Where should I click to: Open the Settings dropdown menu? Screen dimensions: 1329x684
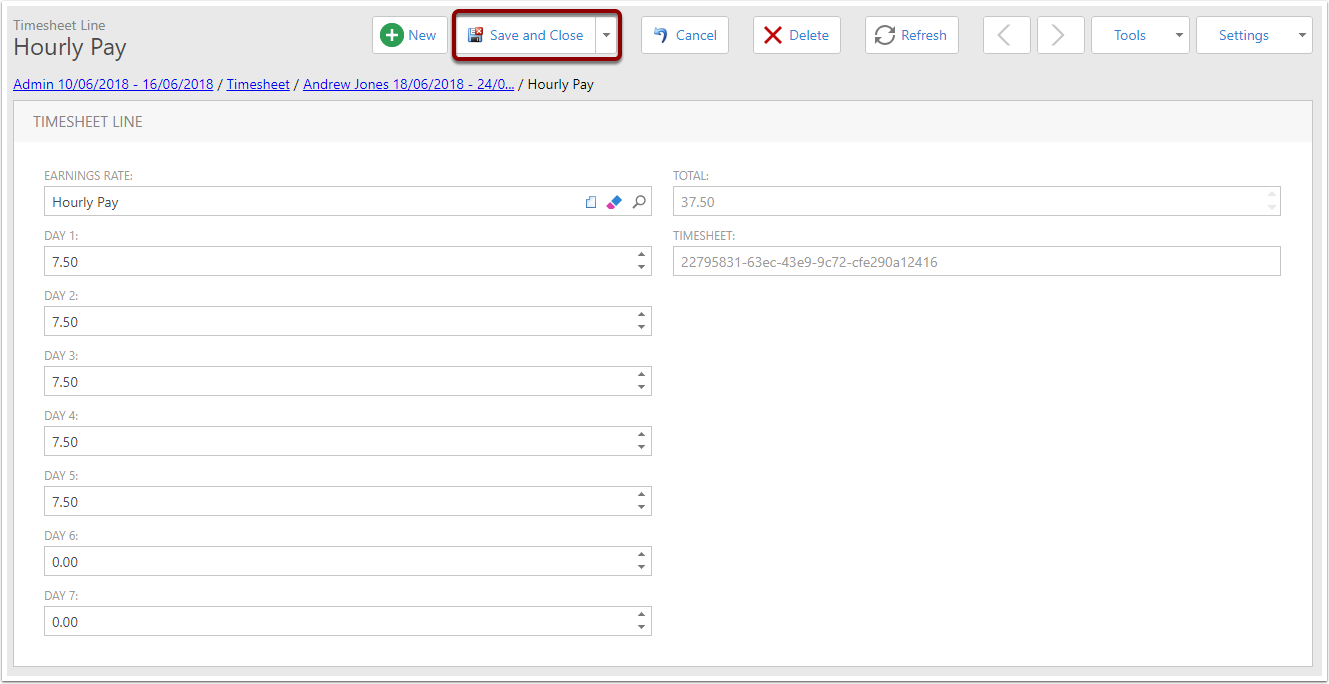coord(1253,35)
